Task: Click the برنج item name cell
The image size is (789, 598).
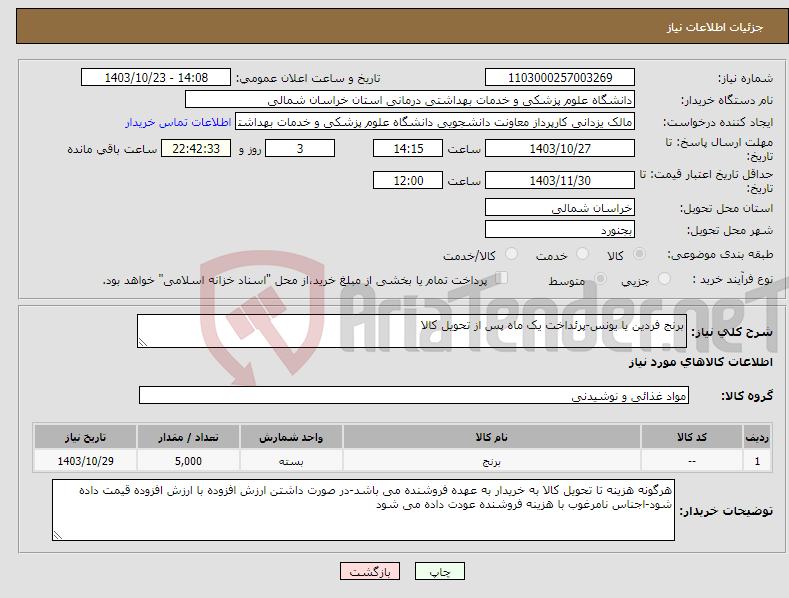Action: tap(492, 461)
